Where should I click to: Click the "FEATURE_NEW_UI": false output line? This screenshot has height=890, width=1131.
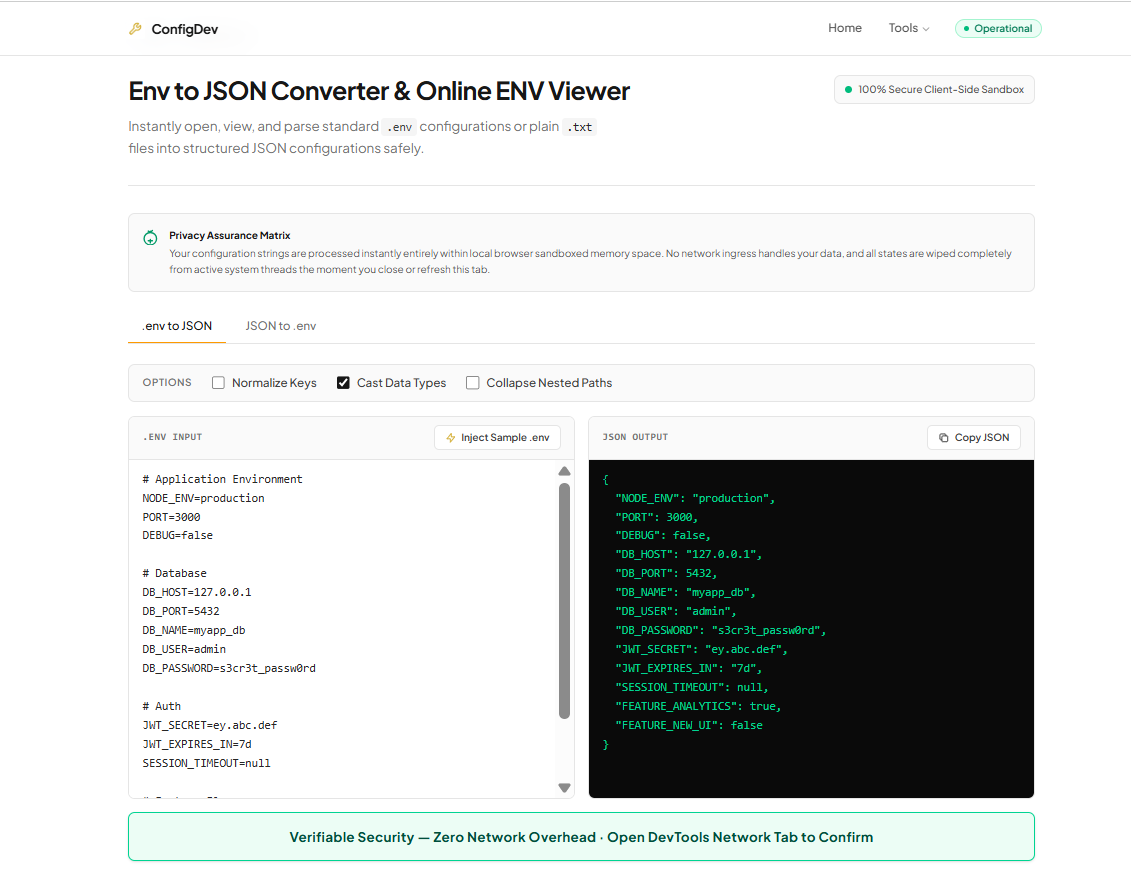click(689, 726)
